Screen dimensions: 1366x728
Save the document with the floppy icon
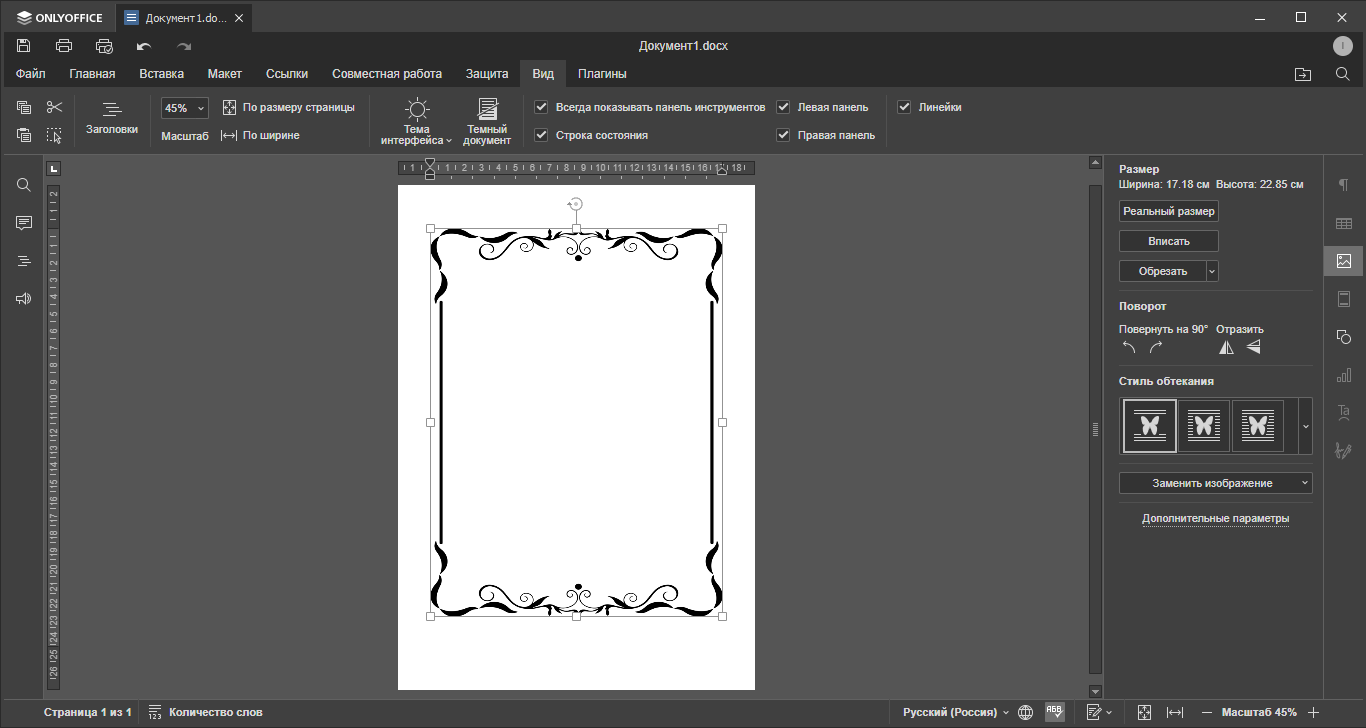[x=23, y=46]
